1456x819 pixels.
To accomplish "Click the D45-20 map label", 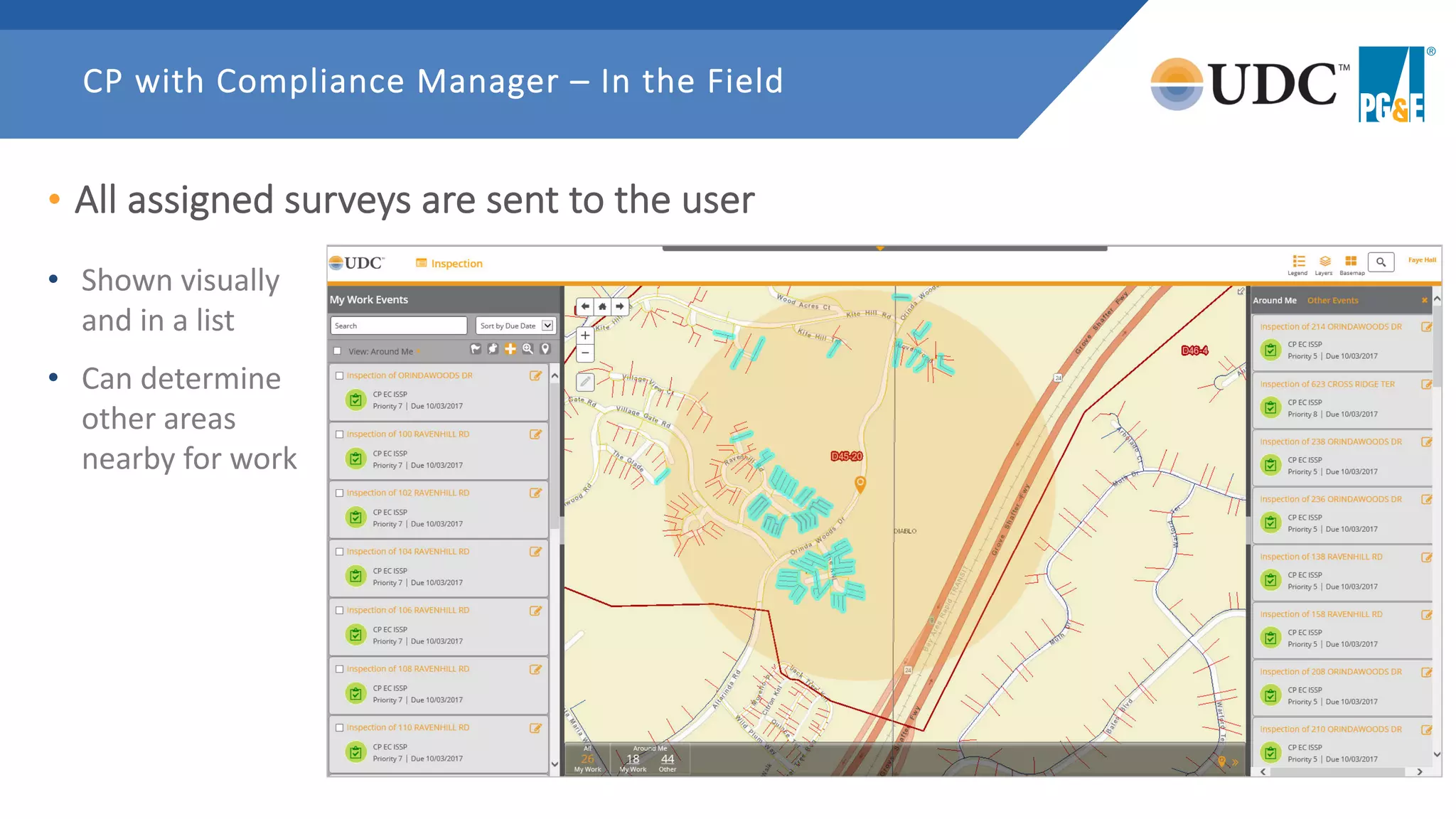I will 847,456.
